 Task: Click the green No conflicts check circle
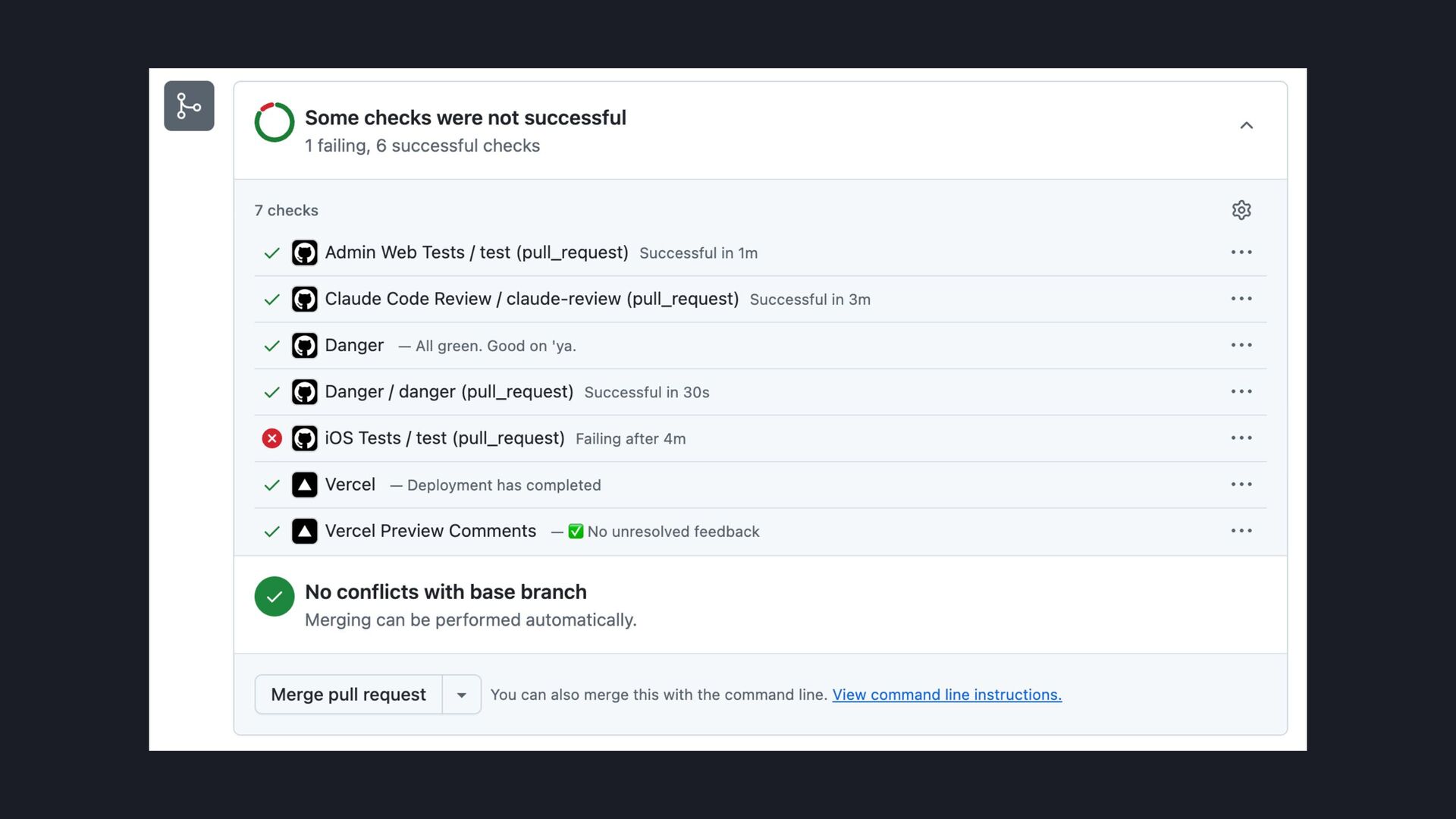tap(275, 597)
